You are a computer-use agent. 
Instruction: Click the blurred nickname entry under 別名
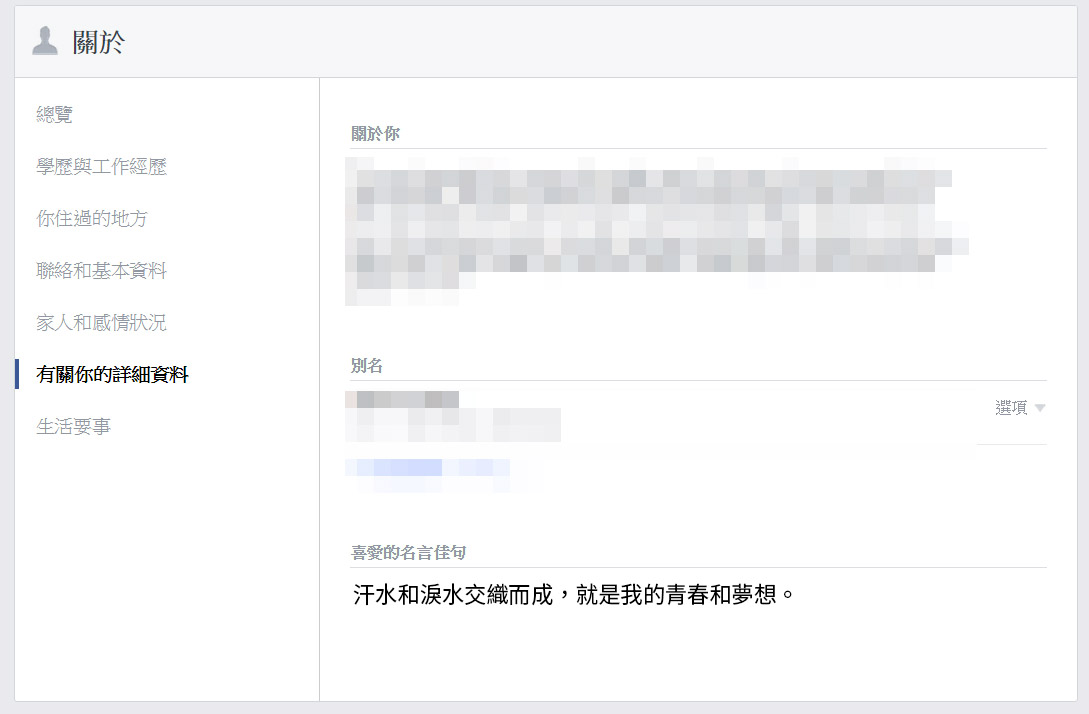click(402, 400)
